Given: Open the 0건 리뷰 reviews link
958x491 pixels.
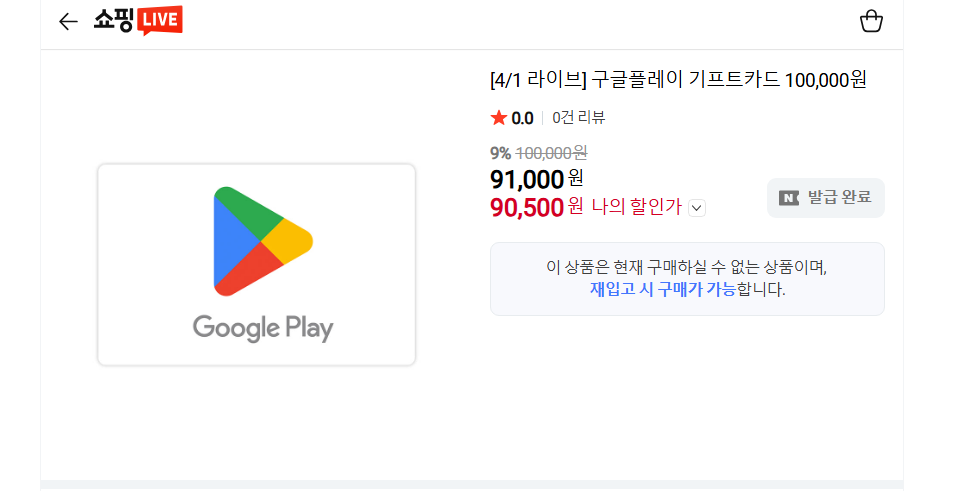Looking at the screenshot, I should [579, 118].
